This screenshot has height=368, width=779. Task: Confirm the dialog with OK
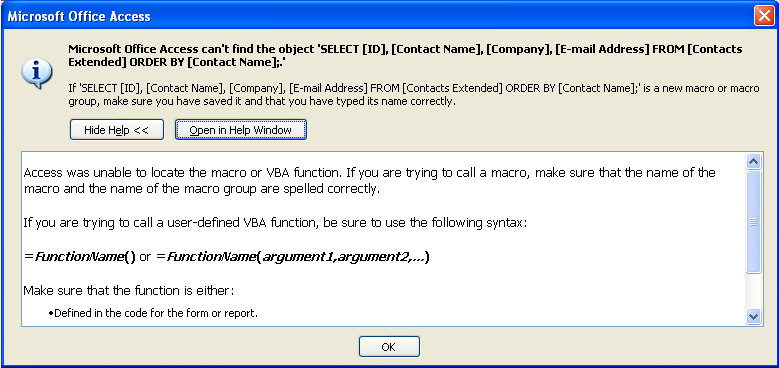389,347
